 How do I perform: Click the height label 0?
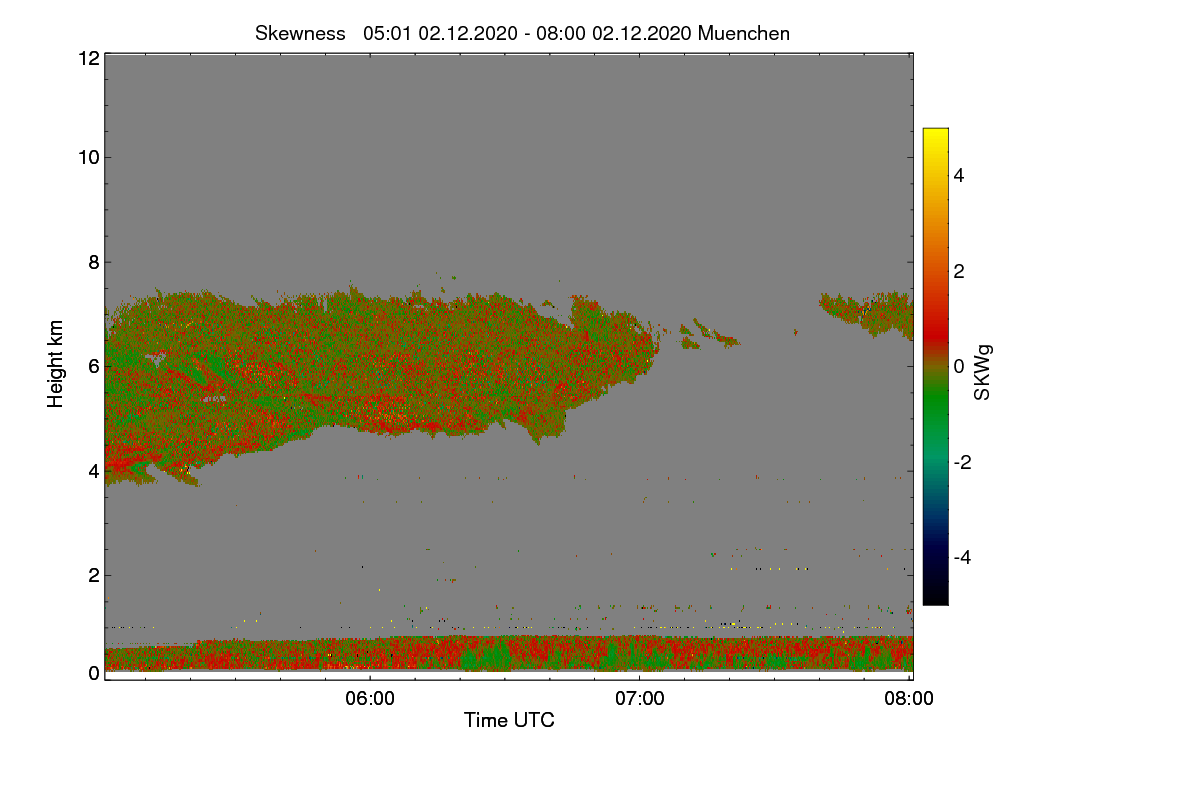coord(92,673)
